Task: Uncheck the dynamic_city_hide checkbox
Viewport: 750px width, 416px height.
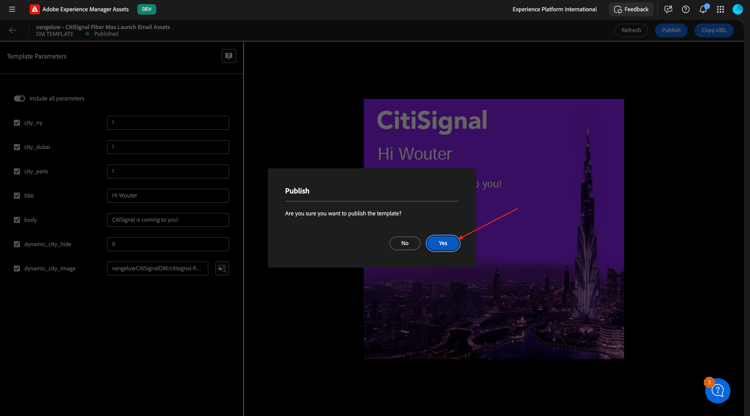Action: 17,244
